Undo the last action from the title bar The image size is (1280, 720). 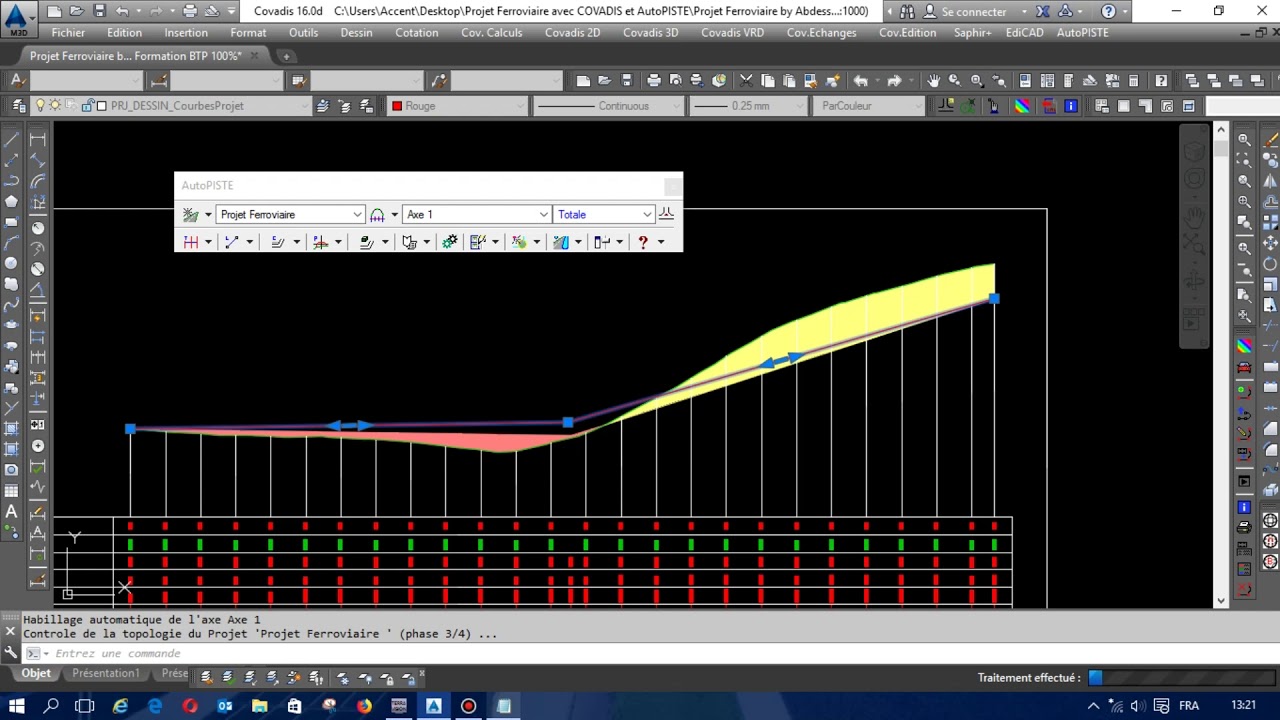tap(122, 11)
